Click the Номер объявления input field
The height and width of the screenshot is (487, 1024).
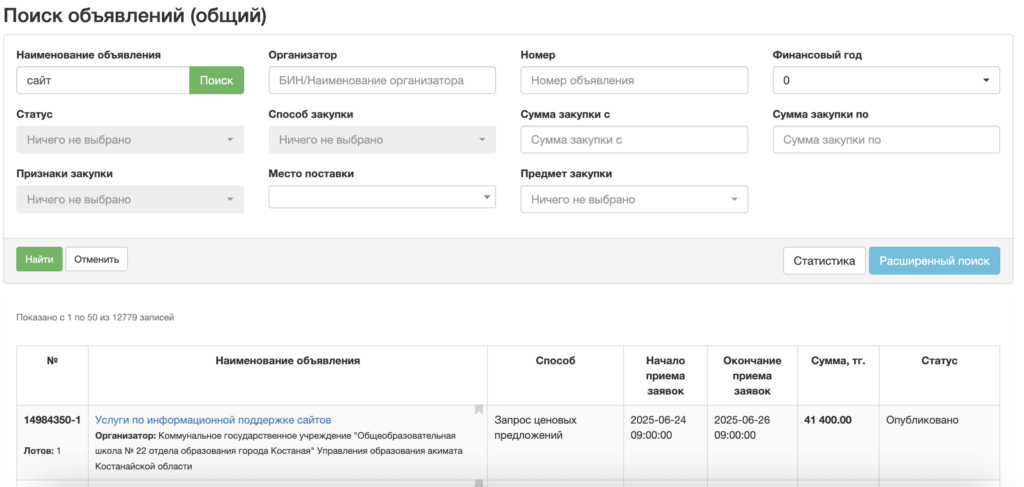coord(634,80)
